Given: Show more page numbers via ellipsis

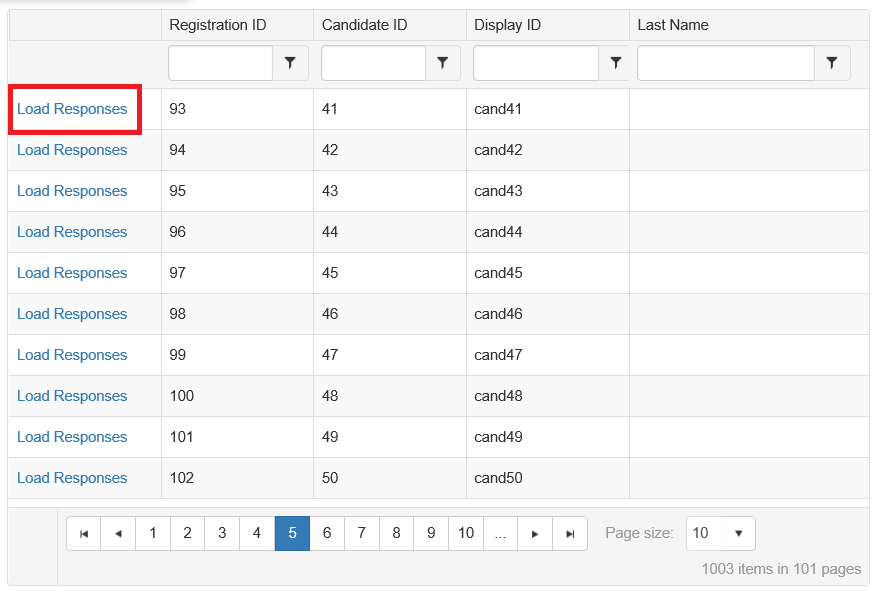Looking at the screenshot, I should pyautogui.click(x=500, y=534).
